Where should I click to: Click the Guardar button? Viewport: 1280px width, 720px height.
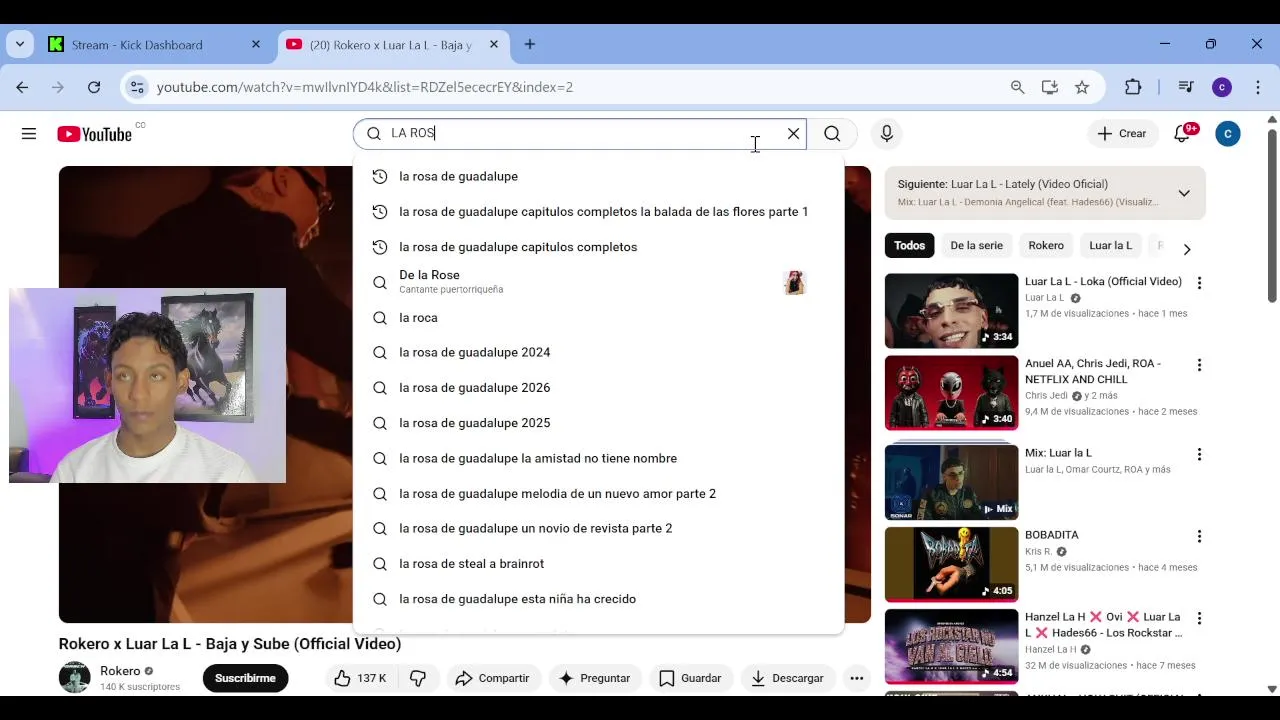[690, 678]
